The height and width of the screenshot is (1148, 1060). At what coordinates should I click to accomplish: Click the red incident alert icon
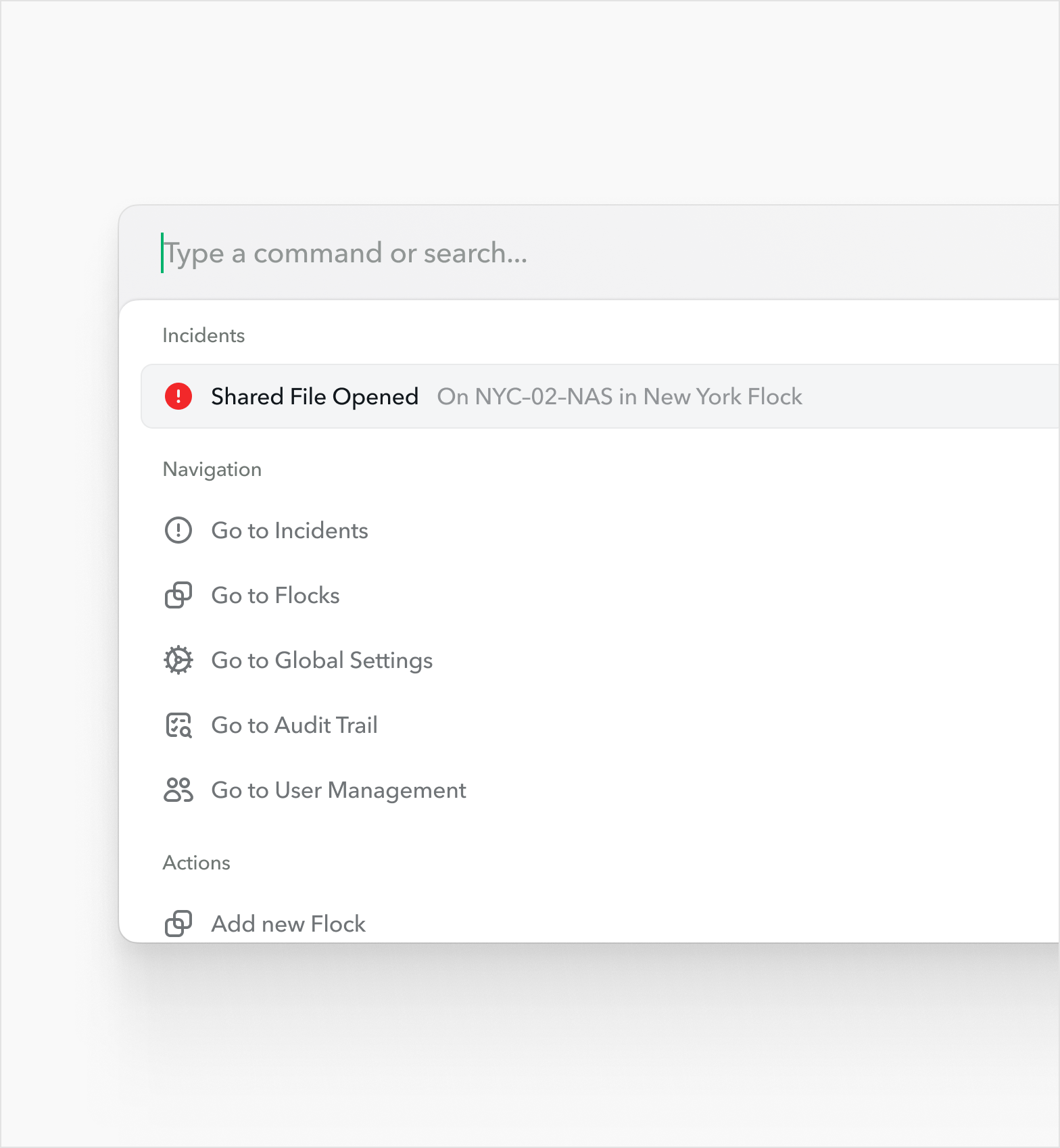pos(178,396)
